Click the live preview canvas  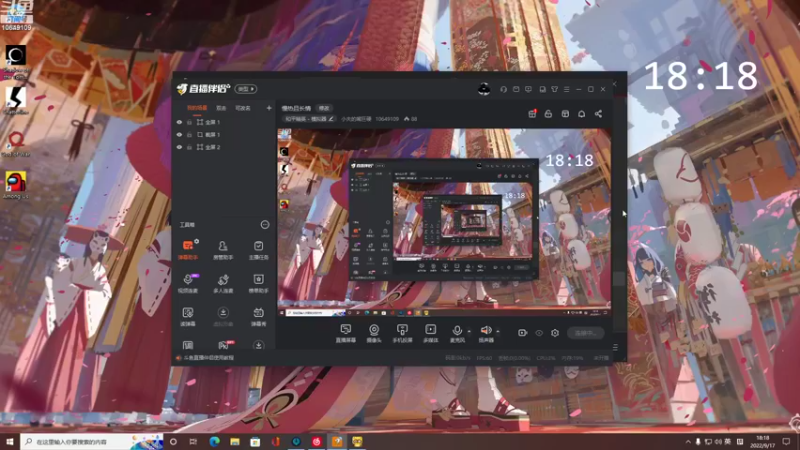pyautogui.click(x=444, y=222)
